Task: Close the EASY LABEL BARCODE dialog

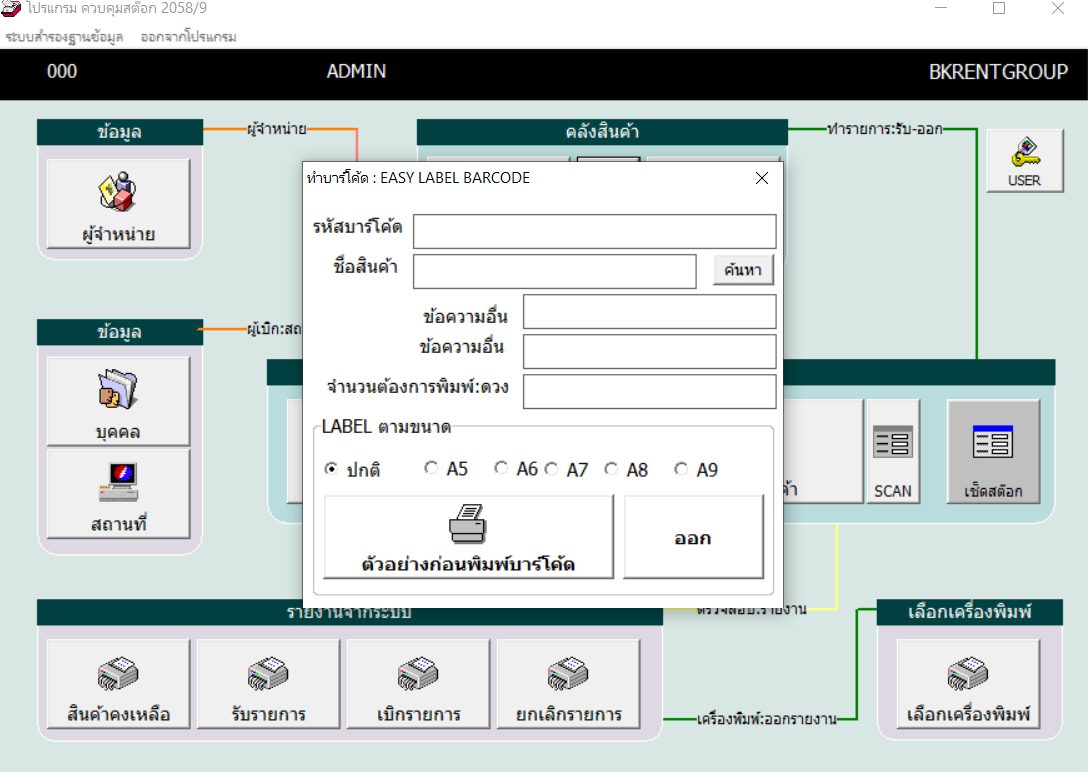Action: click(x=762, y=178)
